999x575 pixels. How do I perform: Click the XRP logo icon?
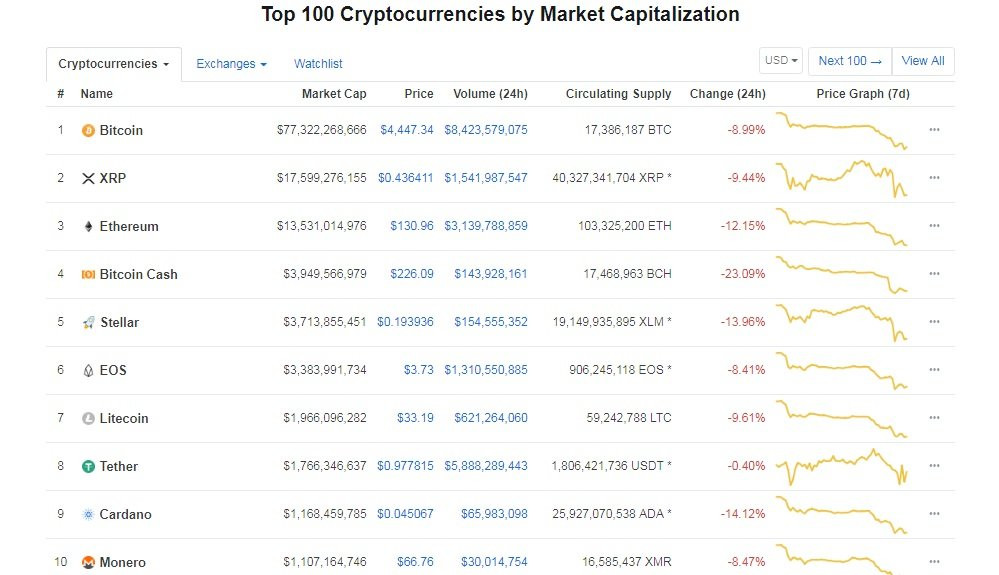(88, 179)
